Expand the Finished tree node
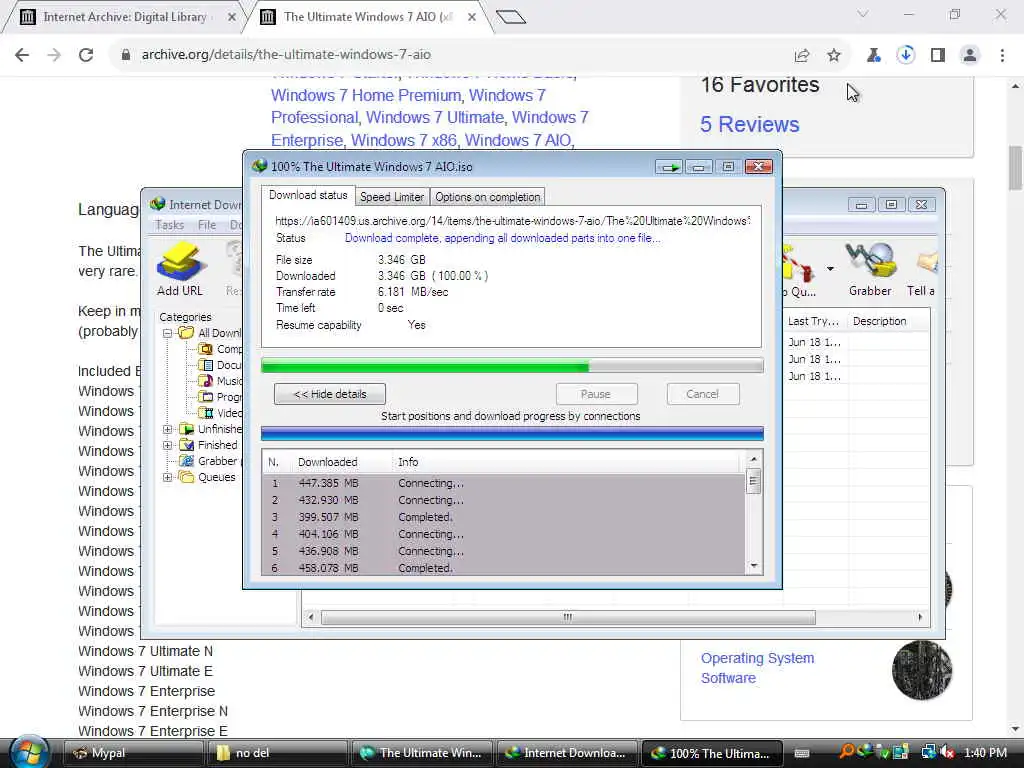This screenshot has height=768, width=1024. [167, 445]
